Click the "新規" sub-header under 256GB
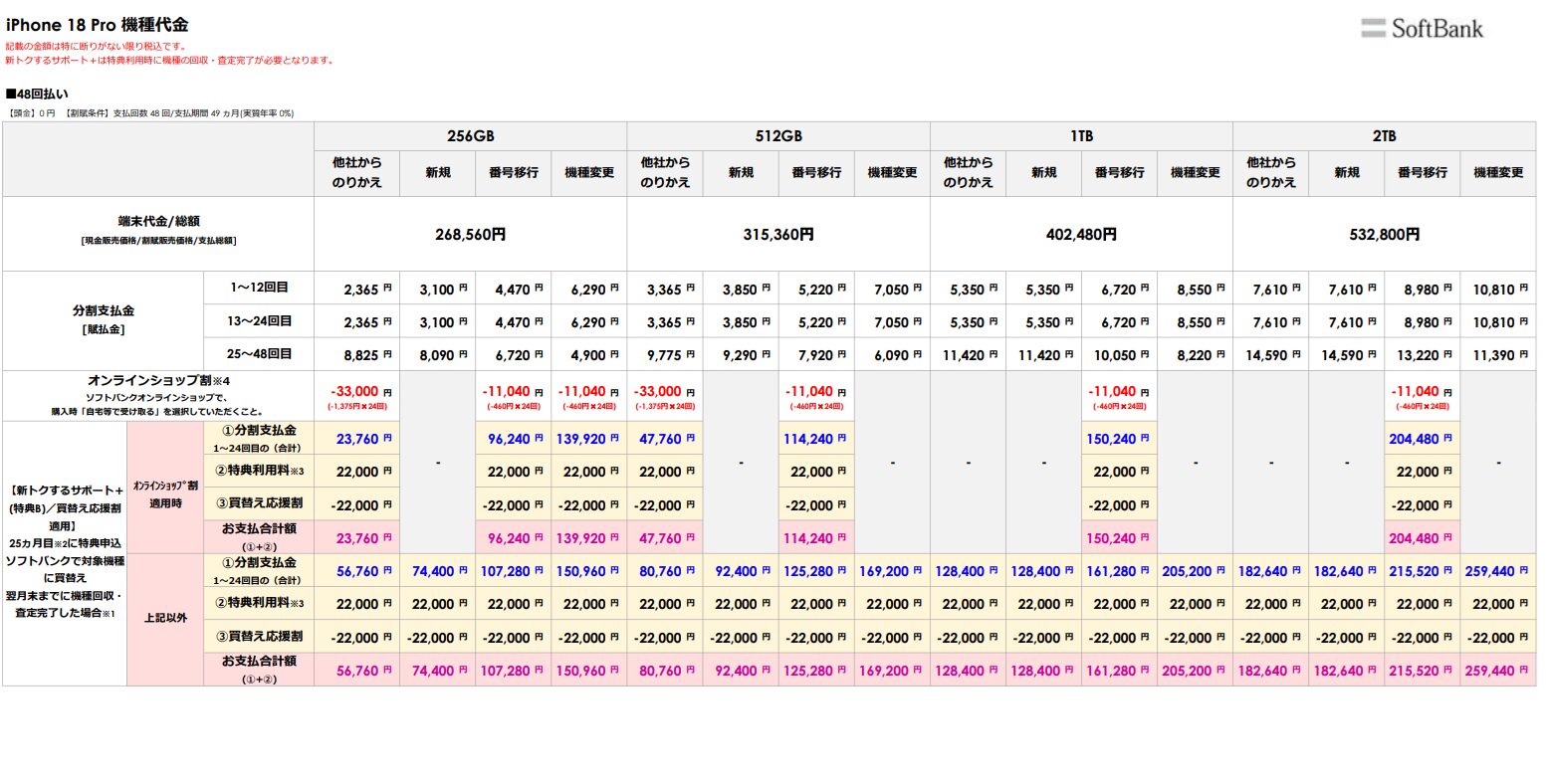1546x784 pixels. tap(438, 173)
